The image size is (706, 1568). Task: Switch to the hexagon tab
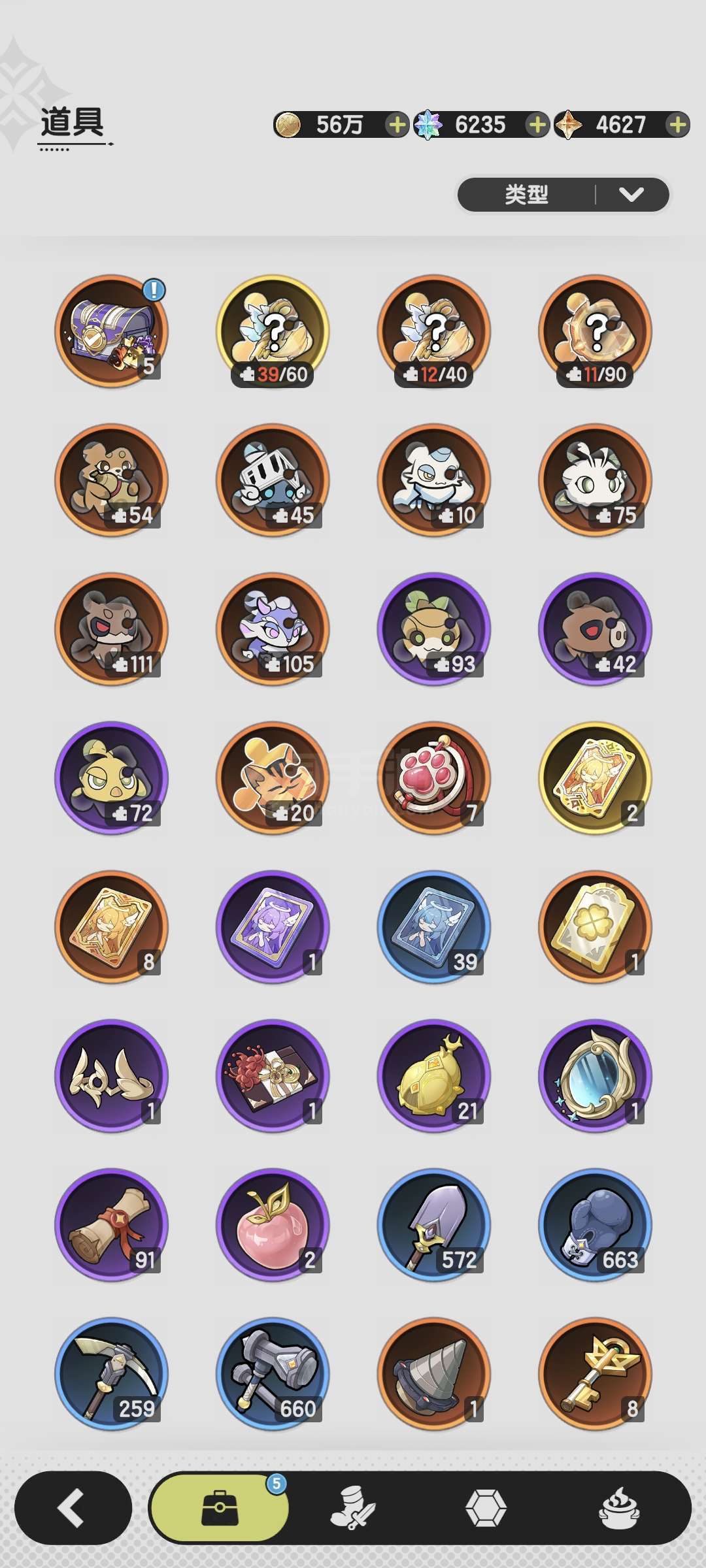[x=486, y=1508]
